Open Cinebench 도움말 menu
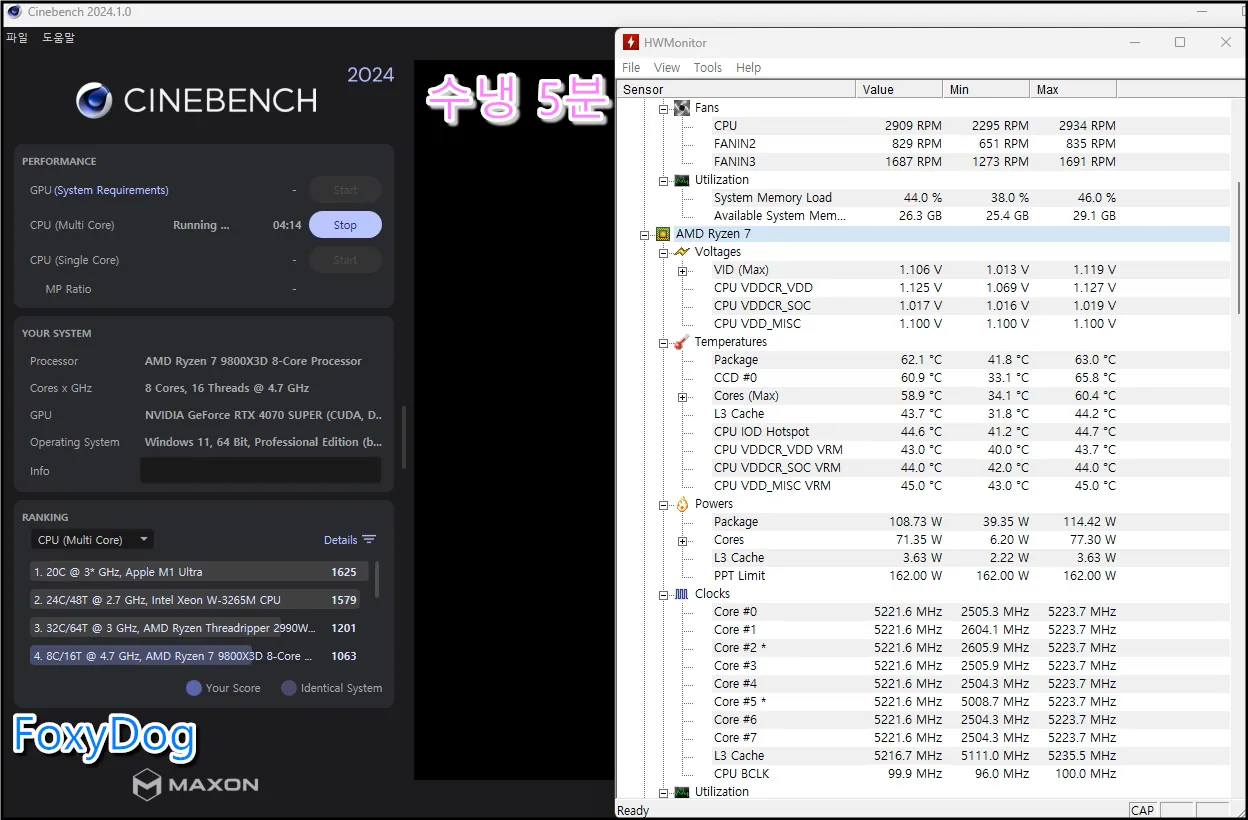 [58, 38]
